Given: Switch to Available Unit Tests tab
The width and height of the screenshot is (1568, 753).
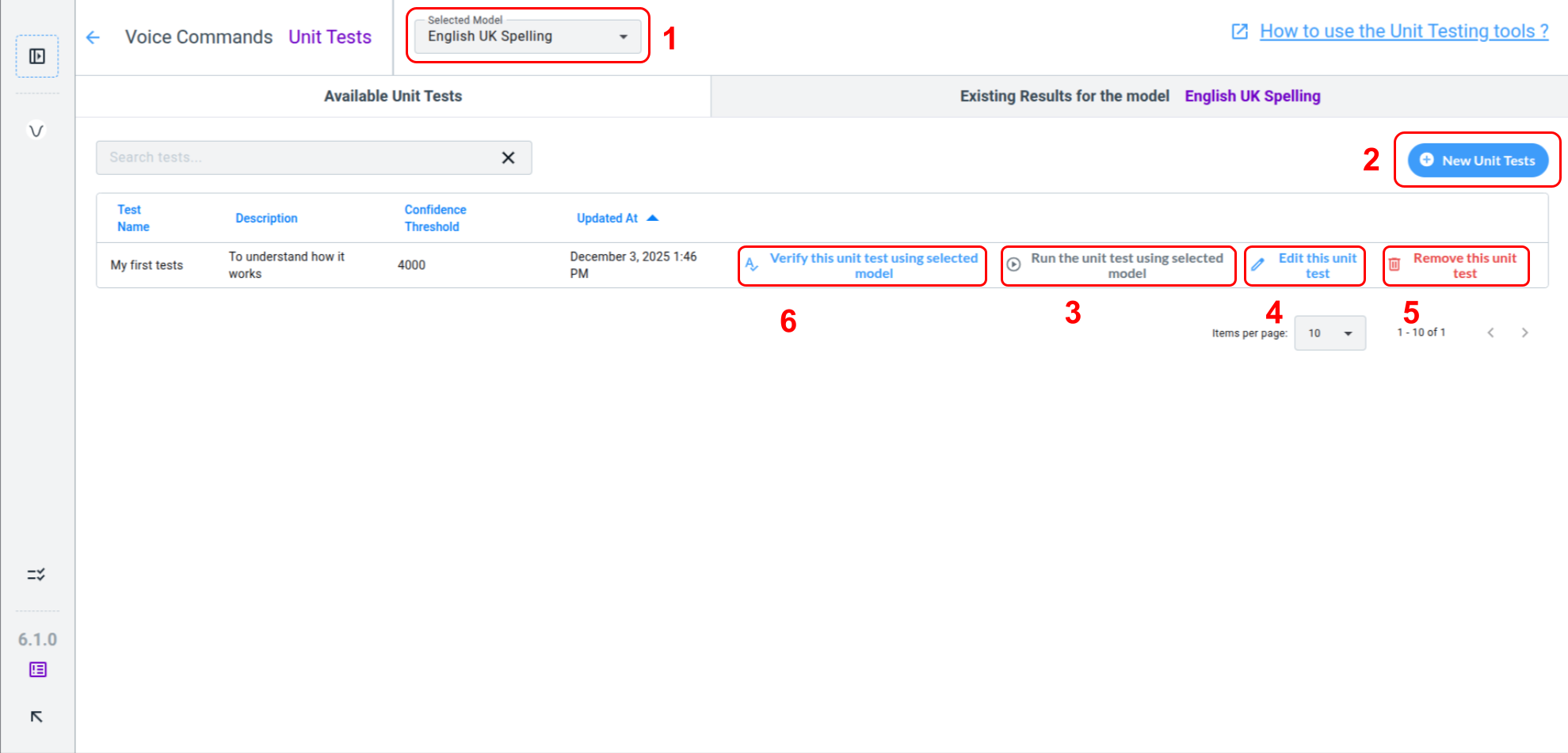Looking at the screenshot, I should [x=393, y=97].
